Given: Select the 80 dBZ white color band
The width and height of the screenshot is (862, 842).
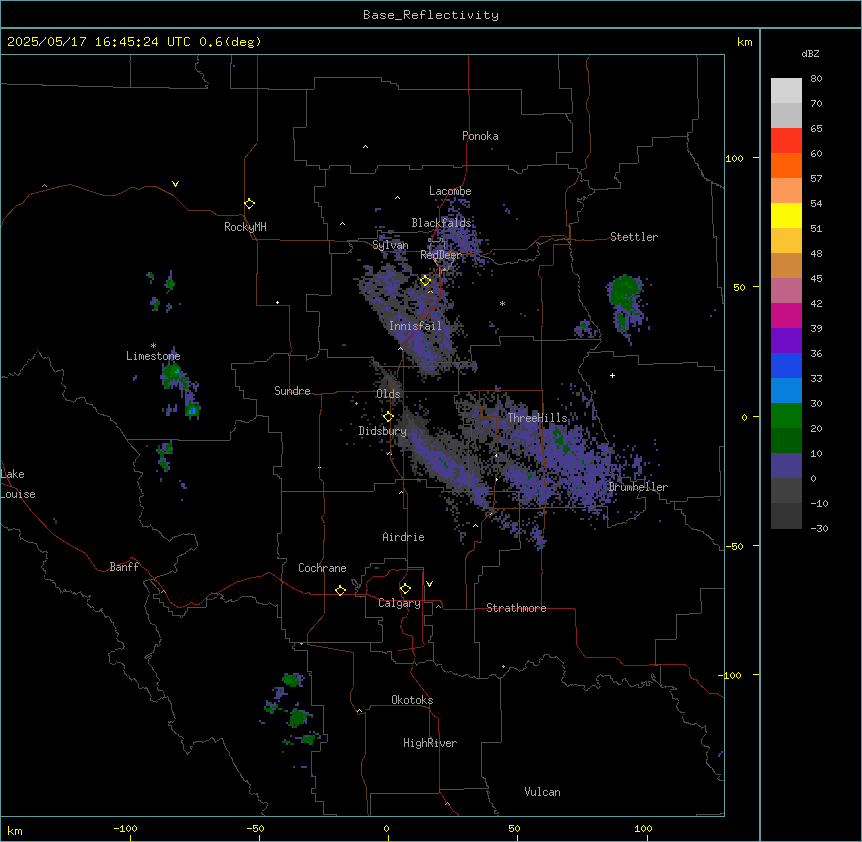Looking at the screenshot, I should click(x=786, y=90).
